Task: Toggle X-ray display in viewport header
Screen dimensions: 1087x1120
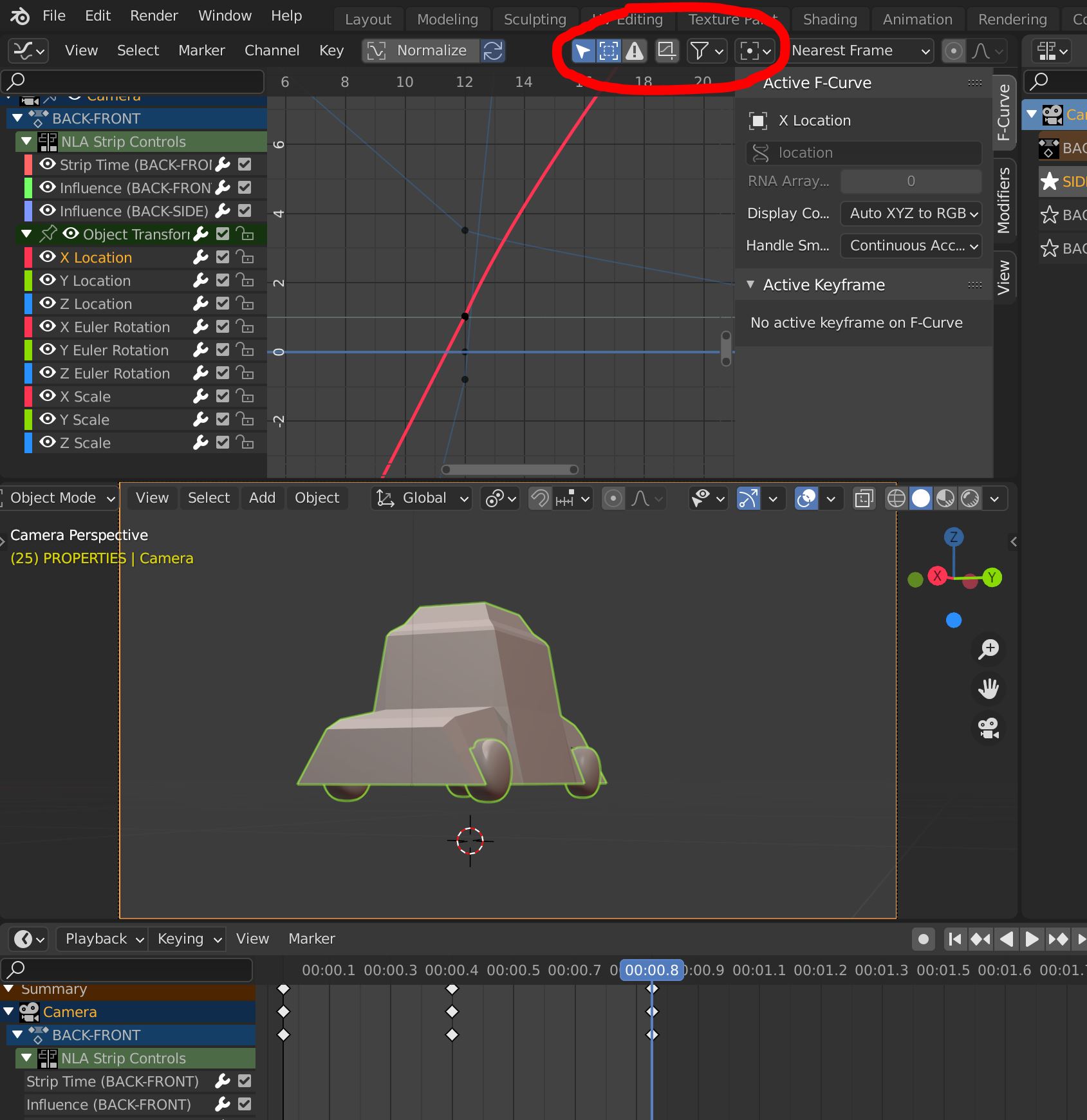Action: 864,498
